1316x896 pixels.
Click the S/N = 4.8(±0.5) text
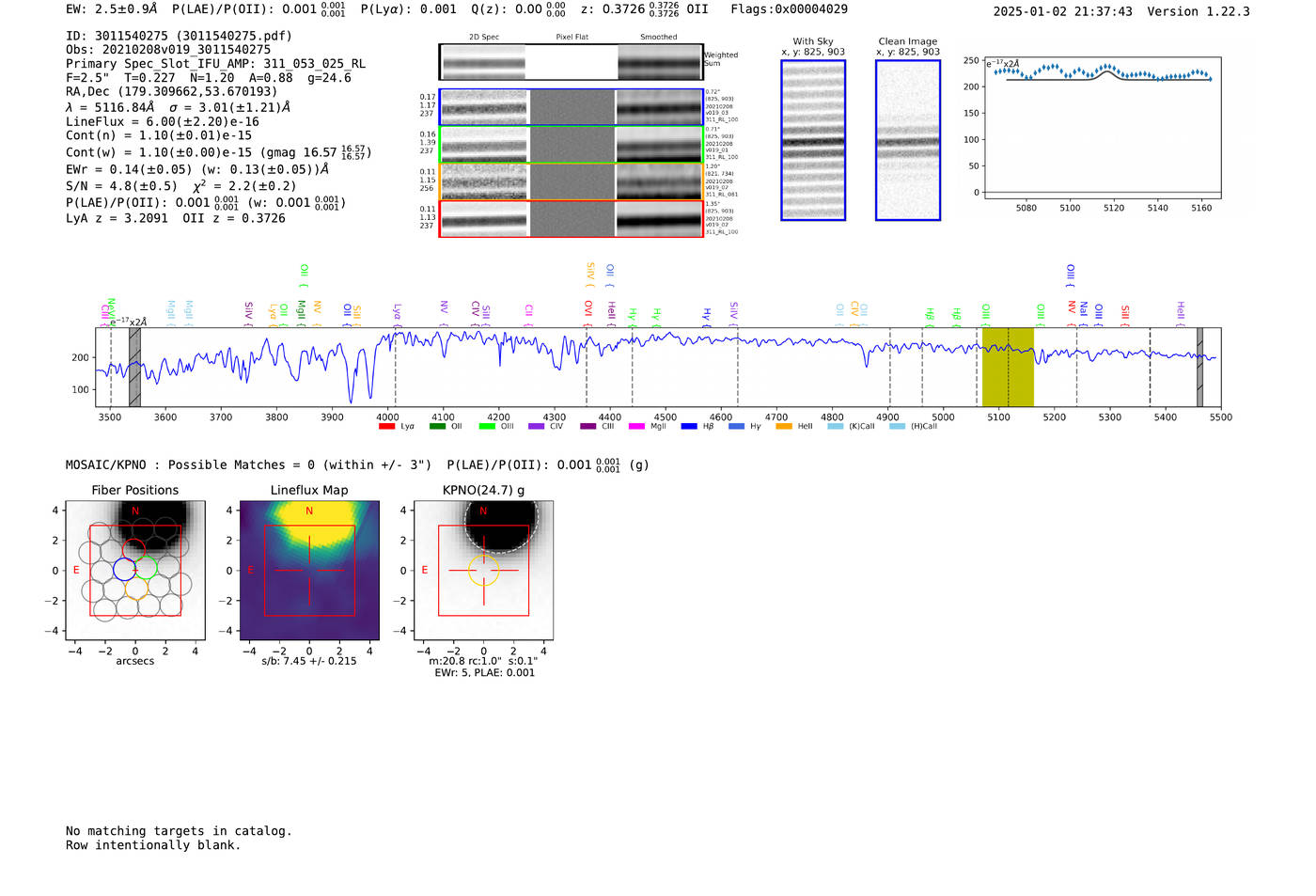pyautogui.click(x=121, y=186)
